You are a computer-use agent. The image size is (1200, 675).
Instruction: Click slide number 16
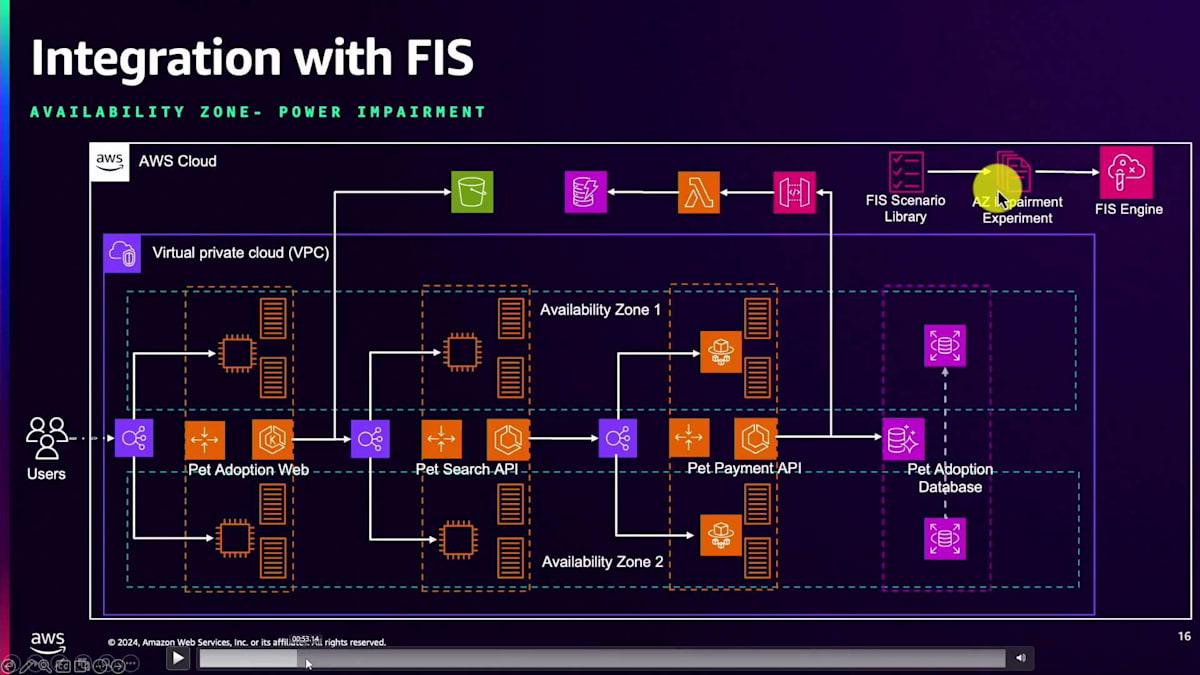click(1184, 636)
